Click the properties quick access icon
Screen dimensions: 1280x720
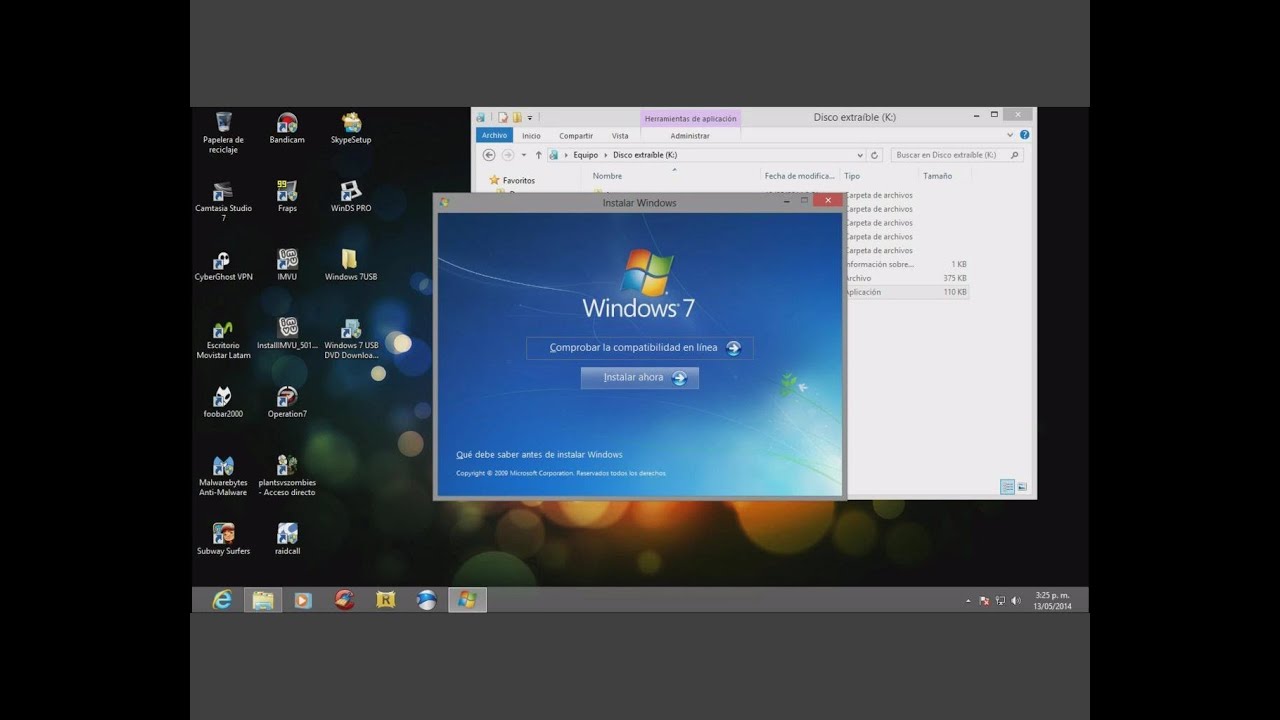(503, 118)
